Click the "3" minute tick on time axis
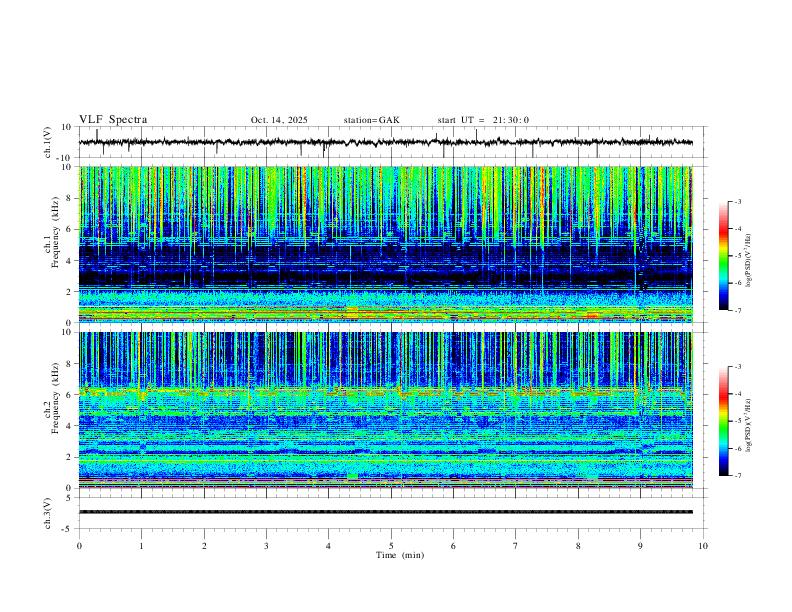The height and width of the screenshot is (612, 792). pos(266,546)
